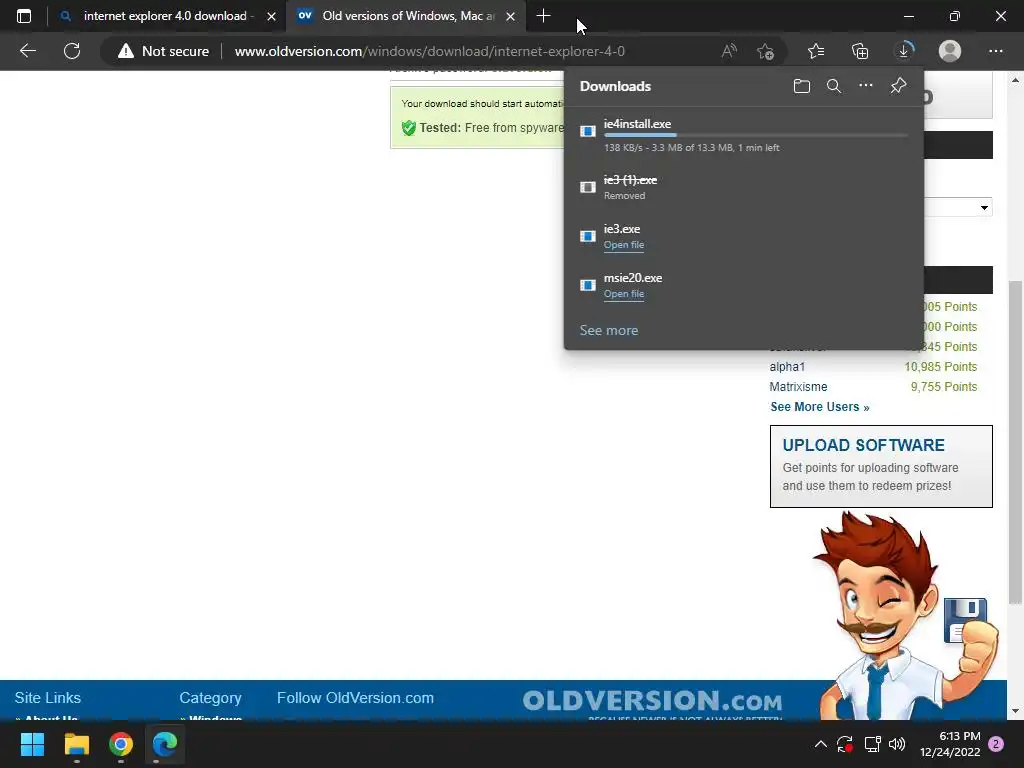Screen dimensions: 1024x768
Task: Open the clock and date 6:13 PM
Action: (950, 744)
